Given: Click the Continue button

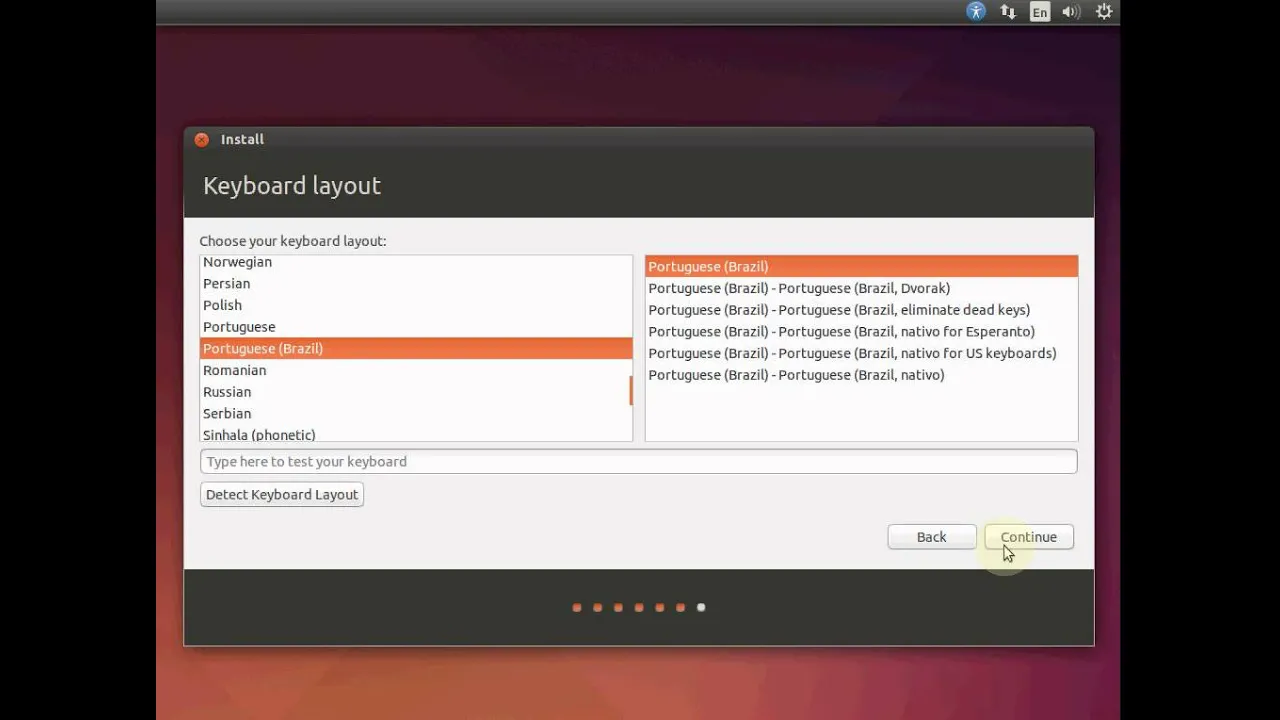Looking at the screenshot, I should click(1028, 537).
